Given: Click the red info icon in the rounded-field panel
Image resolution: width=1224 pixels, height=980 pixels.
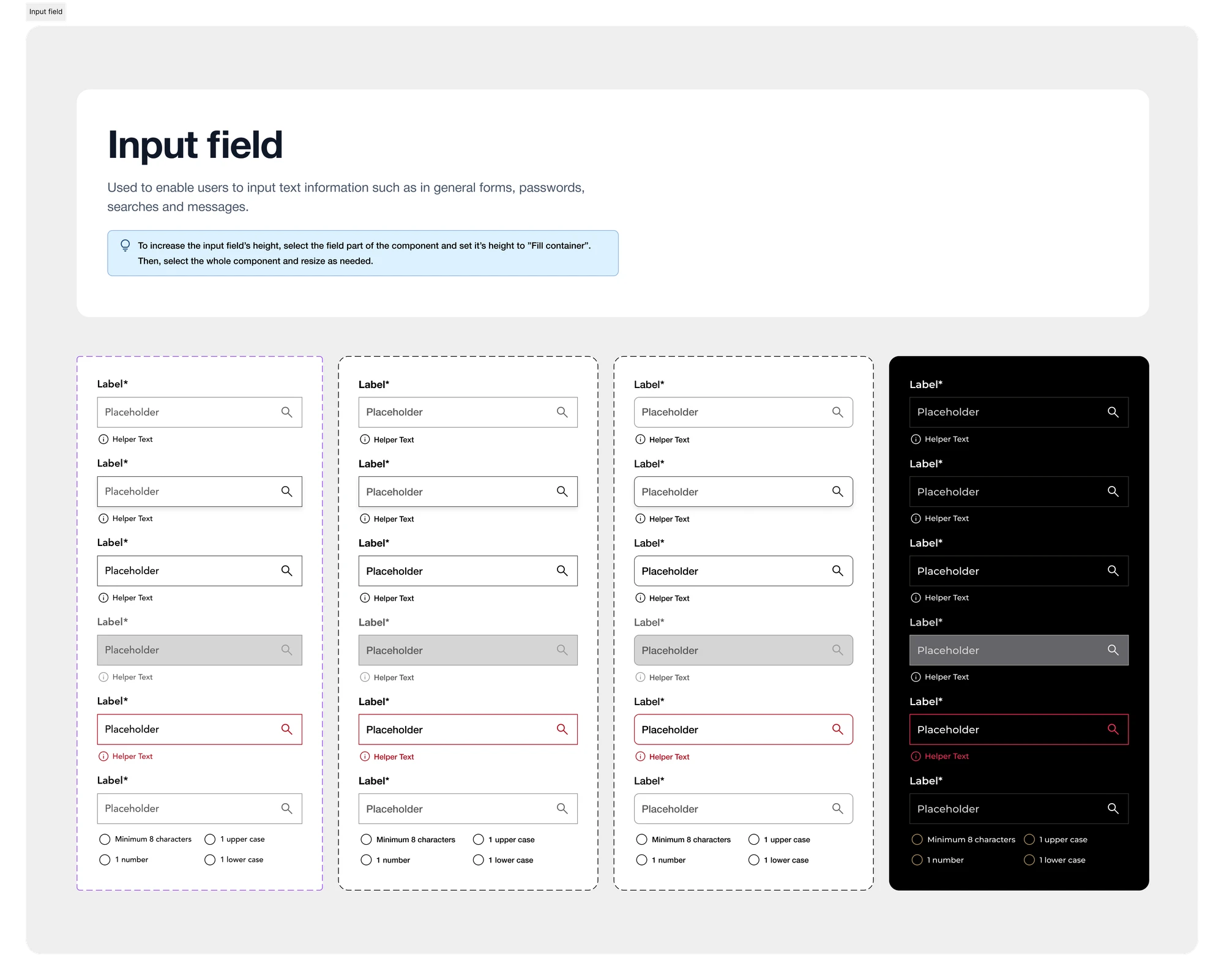Looking at the screenshot, I should (640, 757).
